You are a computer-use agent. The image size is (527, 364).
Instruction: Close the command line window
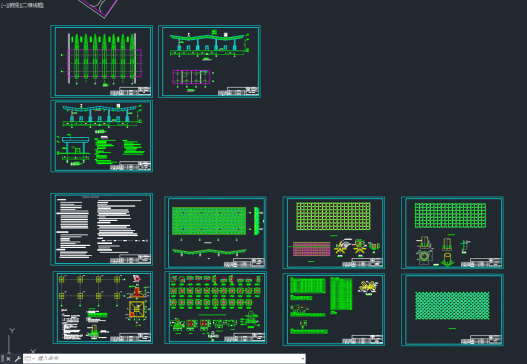(x=8, y=359)
